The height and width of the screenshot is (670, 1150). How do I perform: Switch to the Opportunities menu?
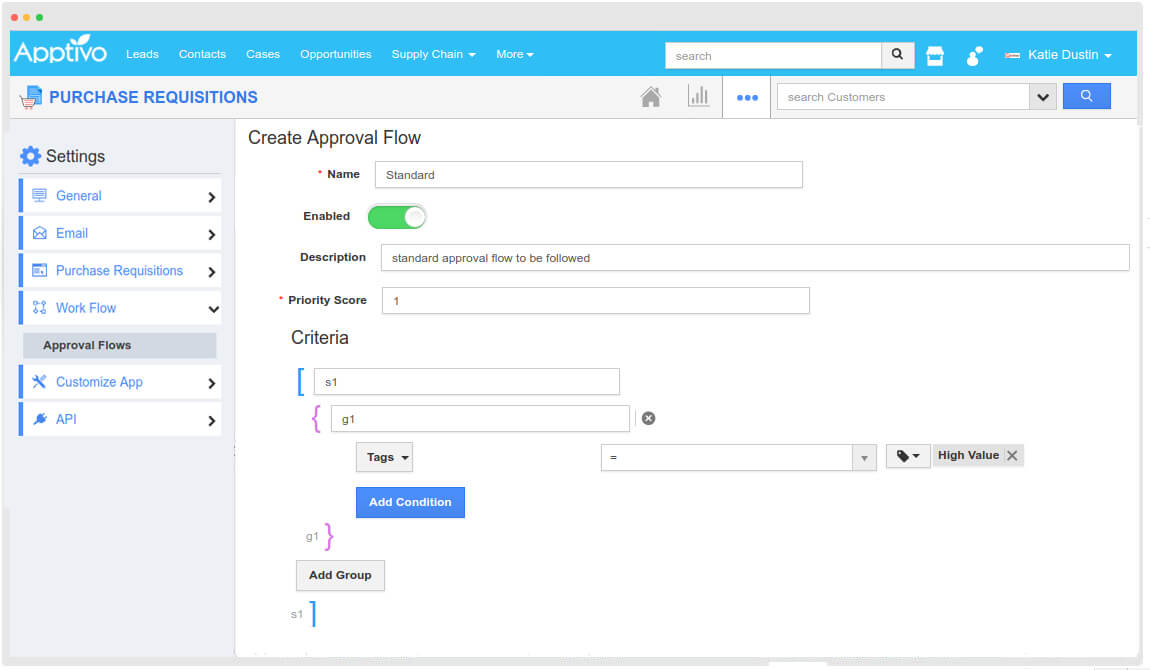point(335,54)
